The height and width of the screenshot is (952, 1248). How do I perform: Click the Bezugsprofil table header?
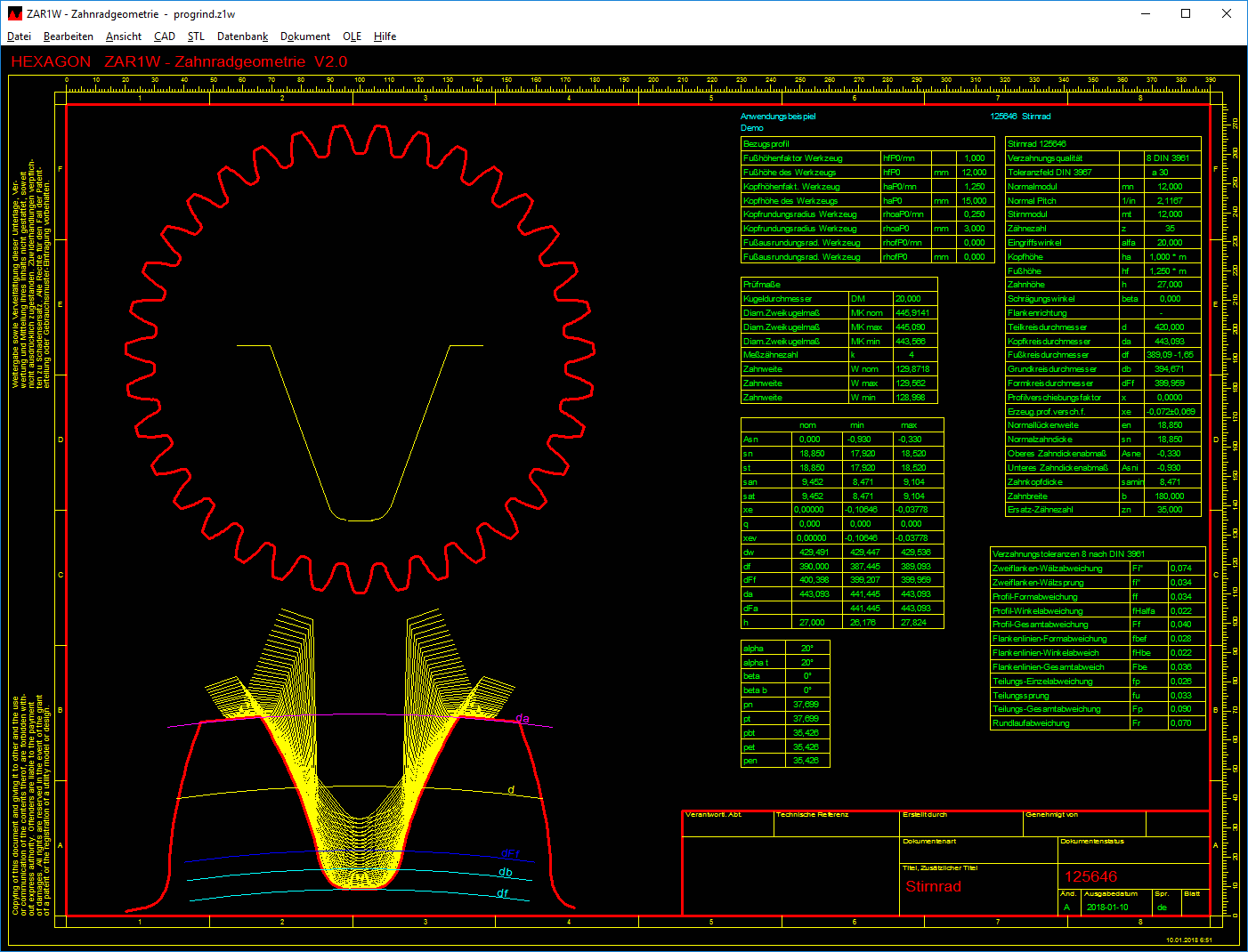coord(766,144)
